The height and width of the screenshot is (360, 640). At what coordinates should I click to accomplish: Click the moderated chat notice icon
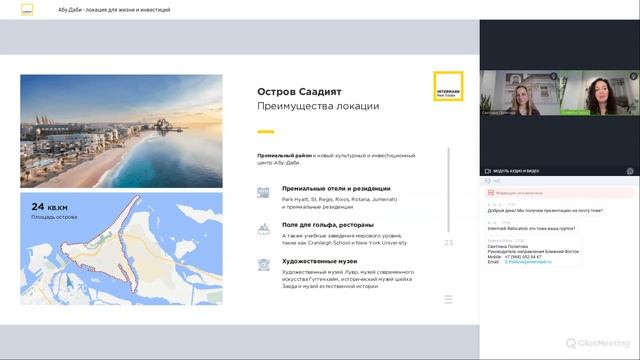click(x=491, y=193)
